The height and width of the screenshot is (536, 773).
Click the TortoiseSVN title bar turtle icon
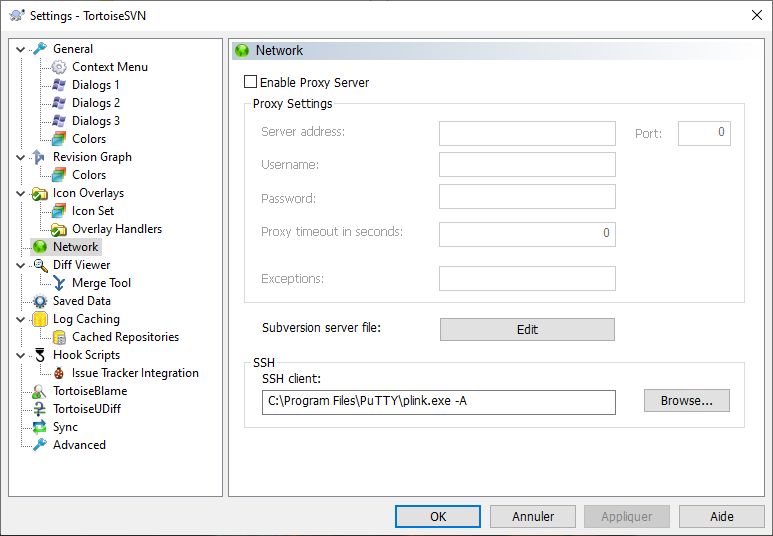pyautogui.click(x=17, y=15)
